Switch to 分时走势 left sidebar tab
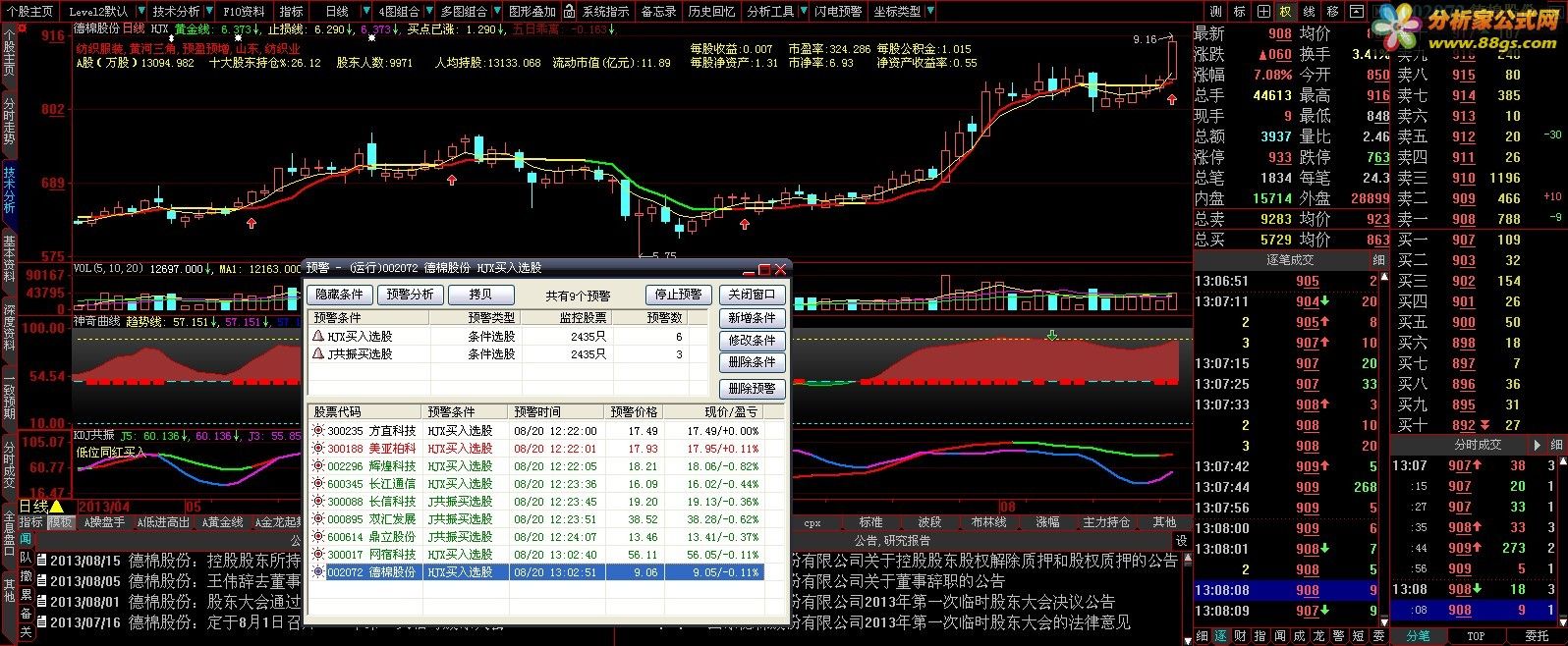 (9, 120)
